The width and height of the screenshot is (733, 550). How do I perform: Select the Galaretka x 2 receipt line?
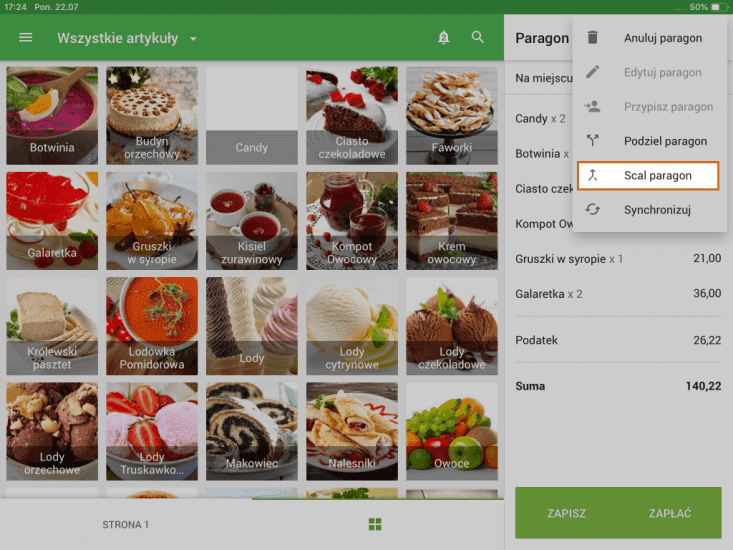click(x=618, y=293)
